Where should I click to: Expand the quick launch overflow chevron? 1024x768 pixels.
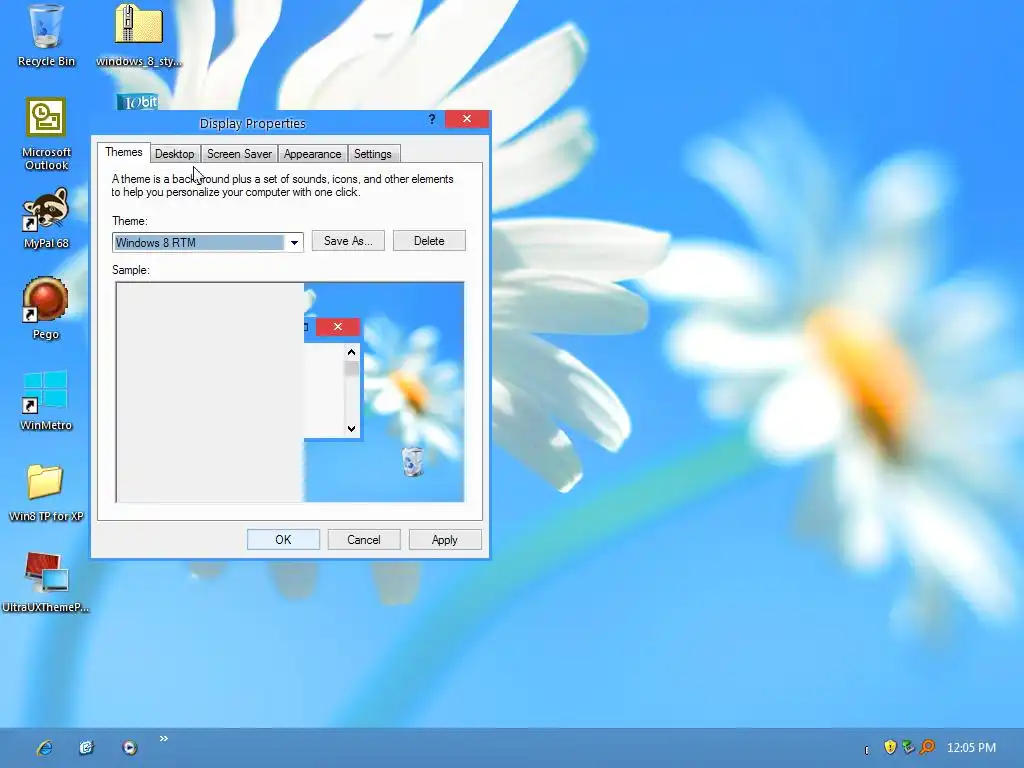coord(164,739)
